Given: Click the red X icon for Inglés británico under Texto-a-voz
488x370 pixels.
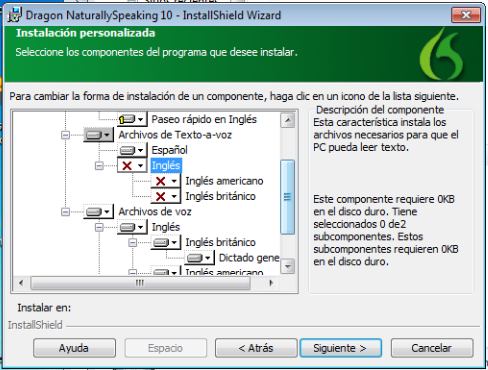Looking at the screenshot, I should click(x=166, y=196).
